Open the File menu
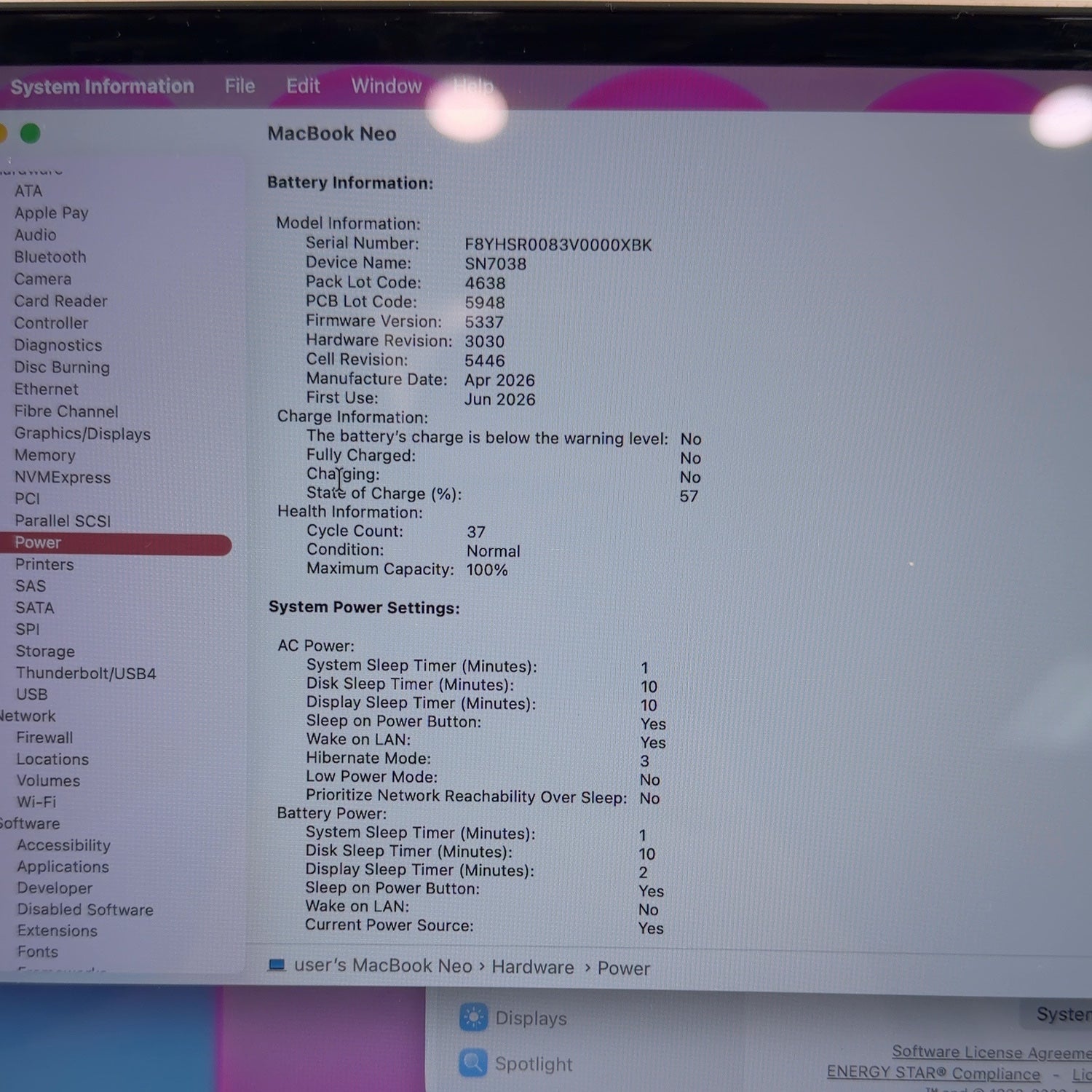The image size is (1092, 1092). tap(240, 86)
